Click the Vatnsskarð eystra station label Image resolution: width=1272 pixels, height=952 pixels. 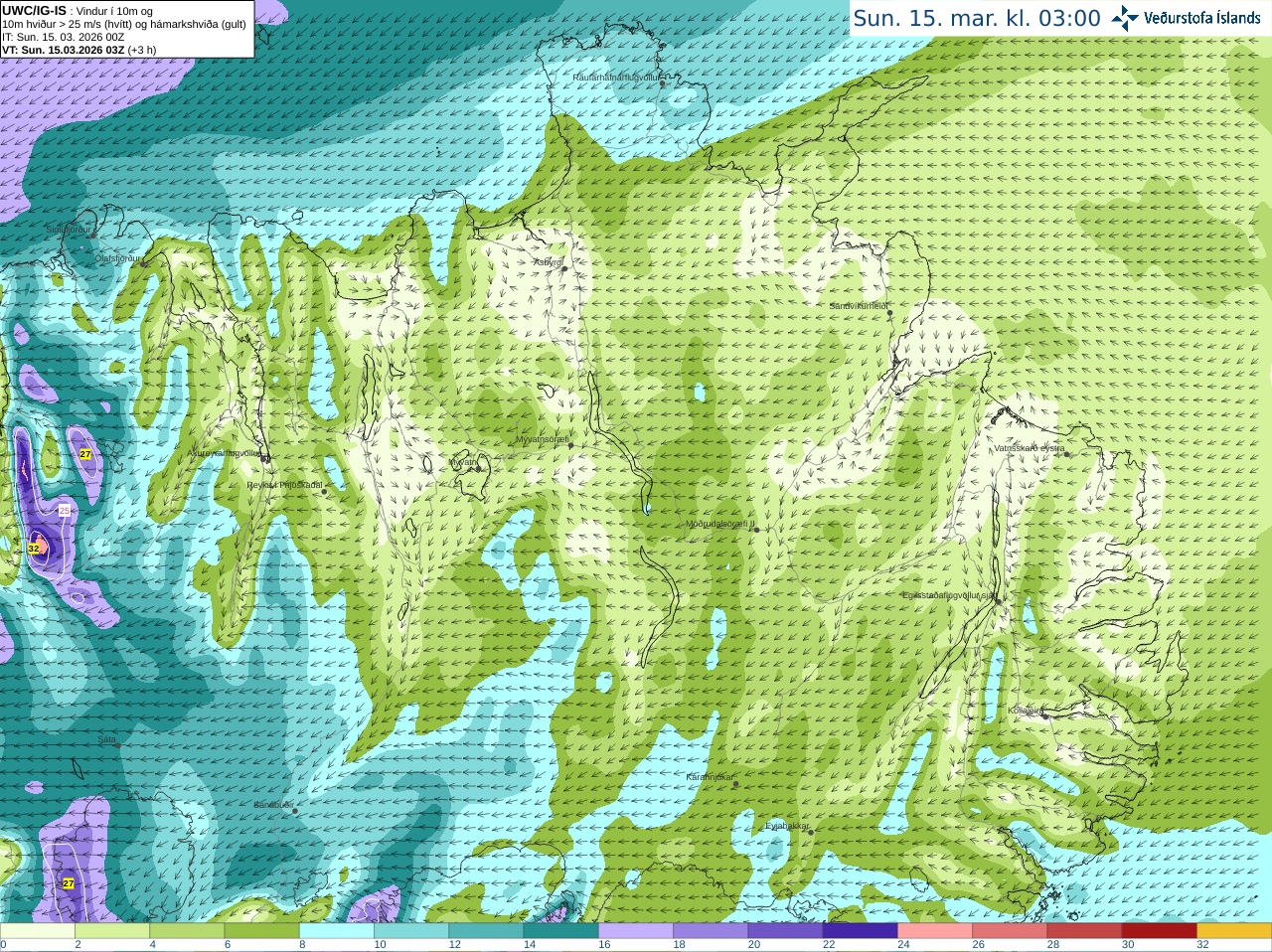pos(1030,448)
